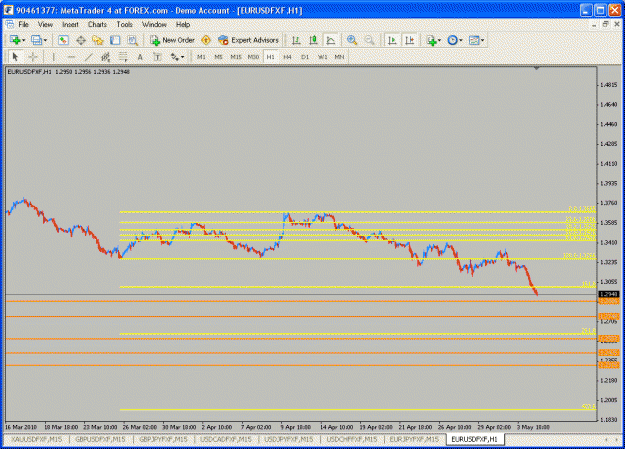Viewport: 625px width, 449px height.
Task: Click the Profiles toolbar icon
Action: point(37,40)
